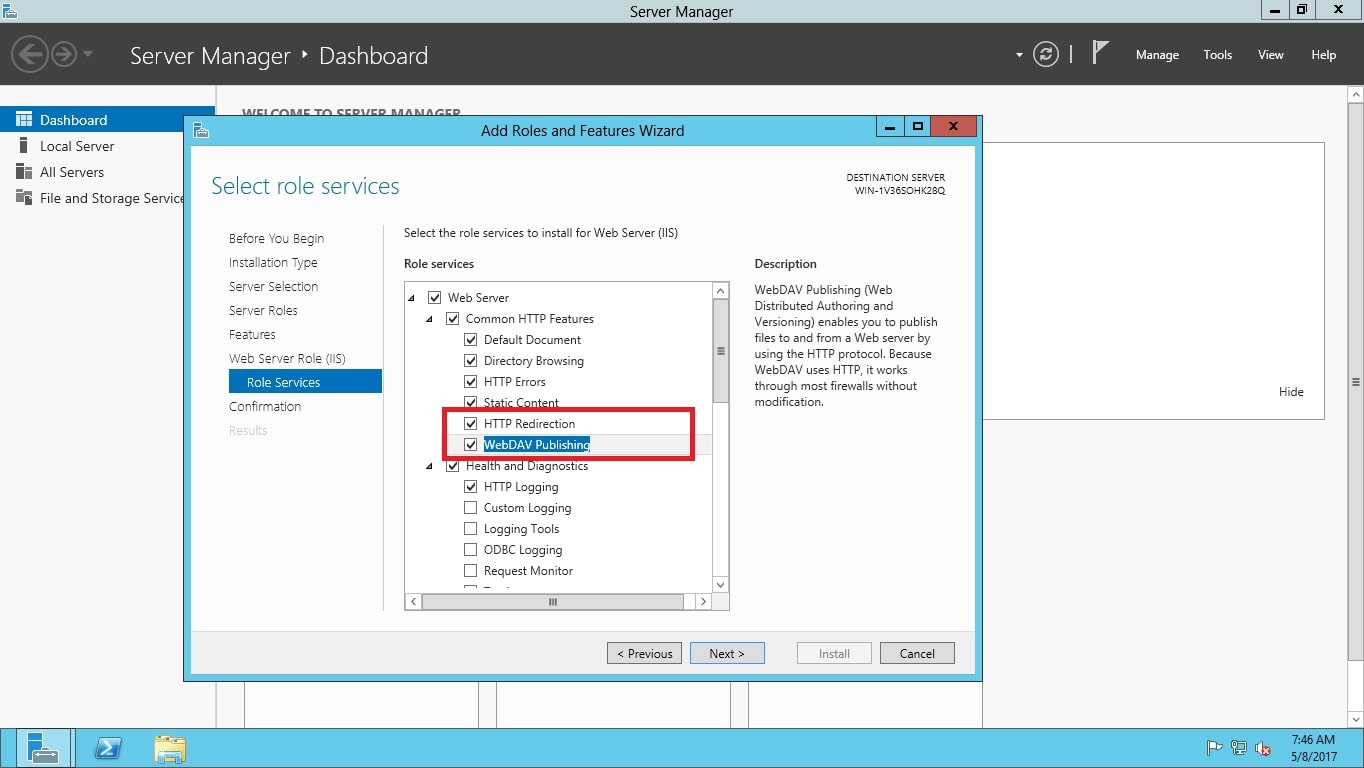Collapse the Health and Diagnostics node
Image resolution: width=1364 pixels, height=768 pixels.
tap(430, 466)
